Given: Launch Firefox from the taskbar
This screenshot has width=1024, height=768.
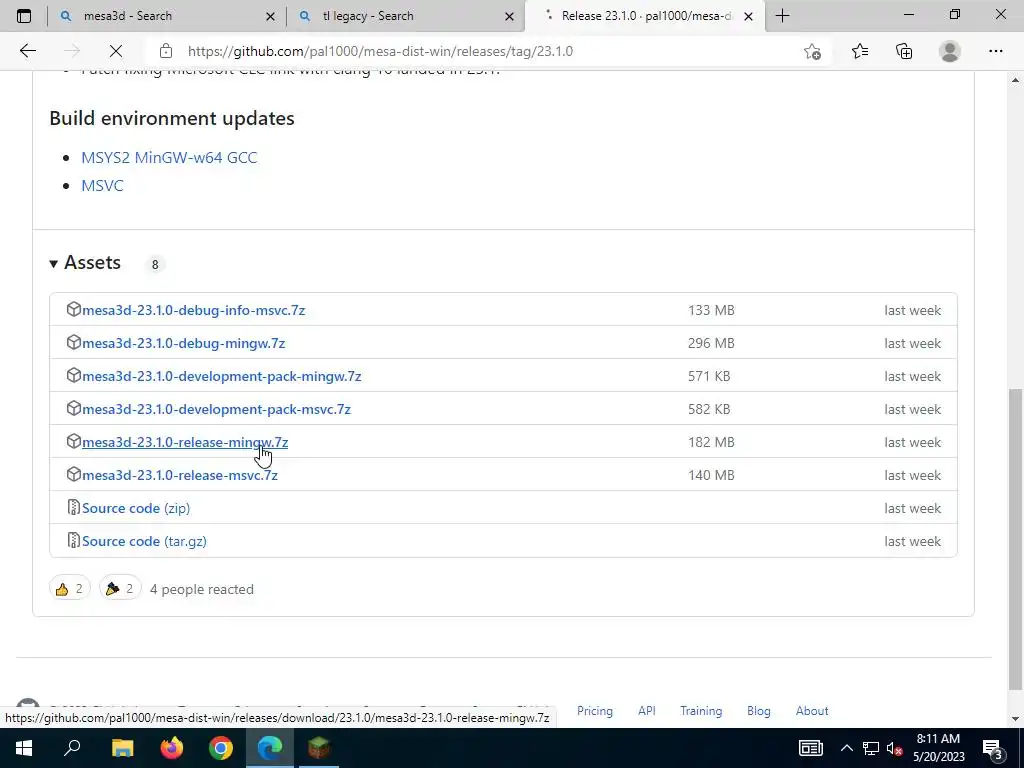Looking at the screenshot, I should coord(172,748).
